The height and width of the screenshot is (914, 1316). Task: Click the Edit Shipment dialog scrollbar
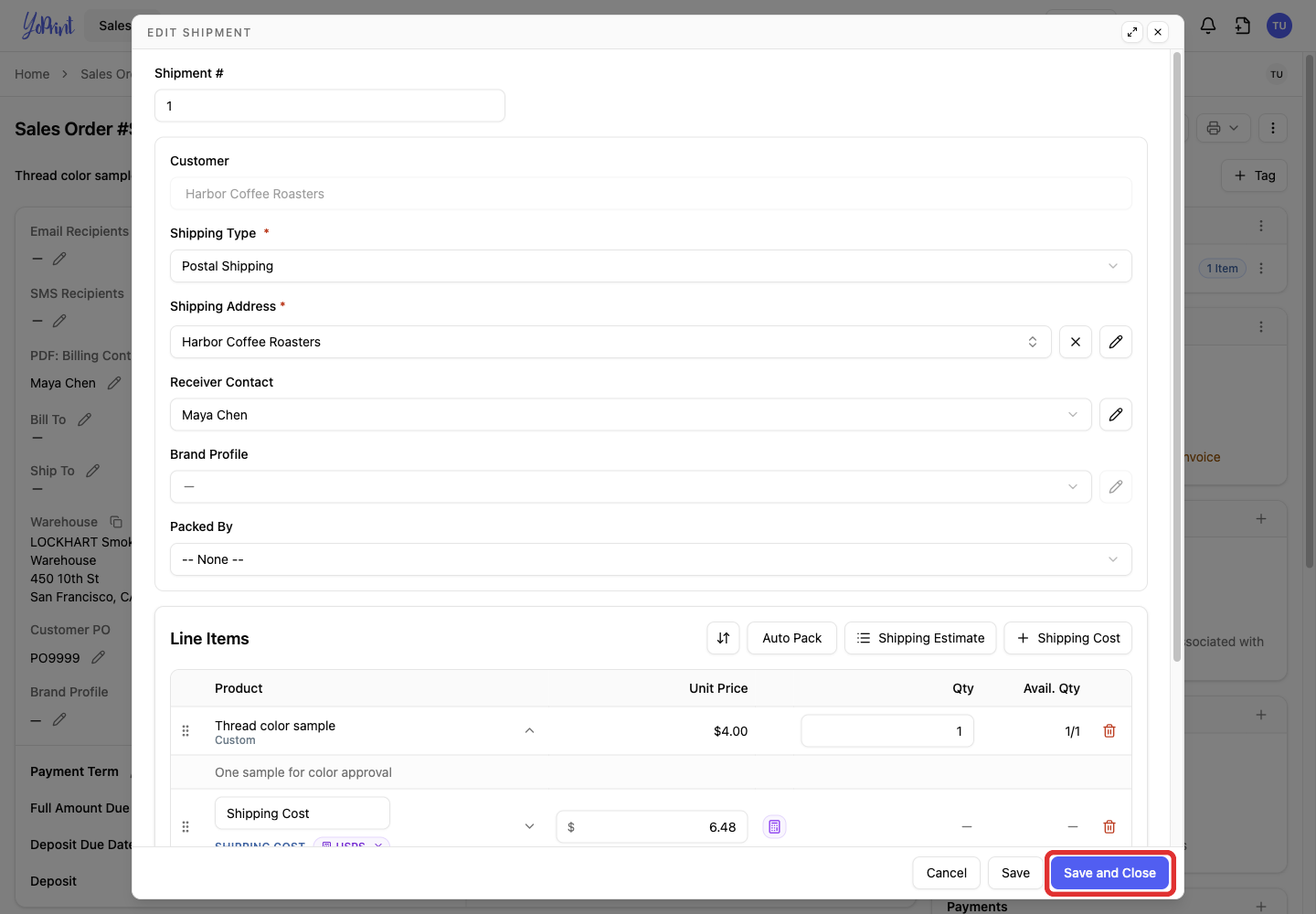pos(1177,356)
